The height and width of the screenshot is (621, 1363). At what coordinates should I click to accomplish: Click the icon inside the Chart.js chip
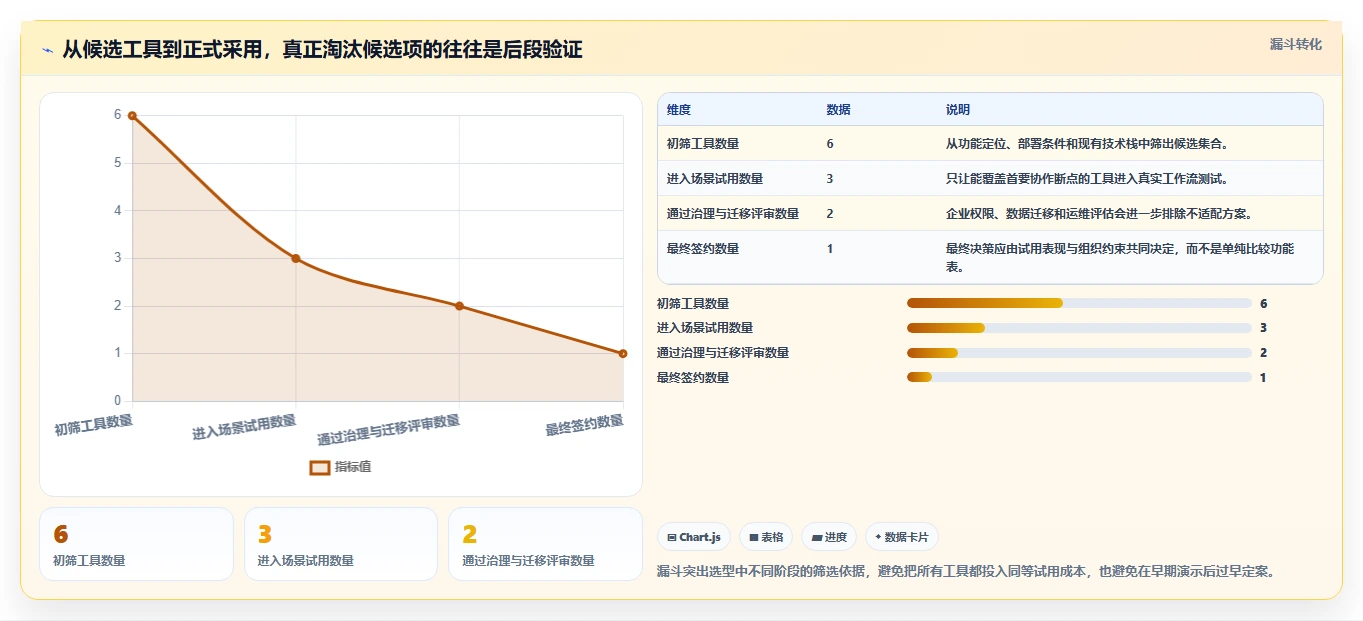click(672, 537)
